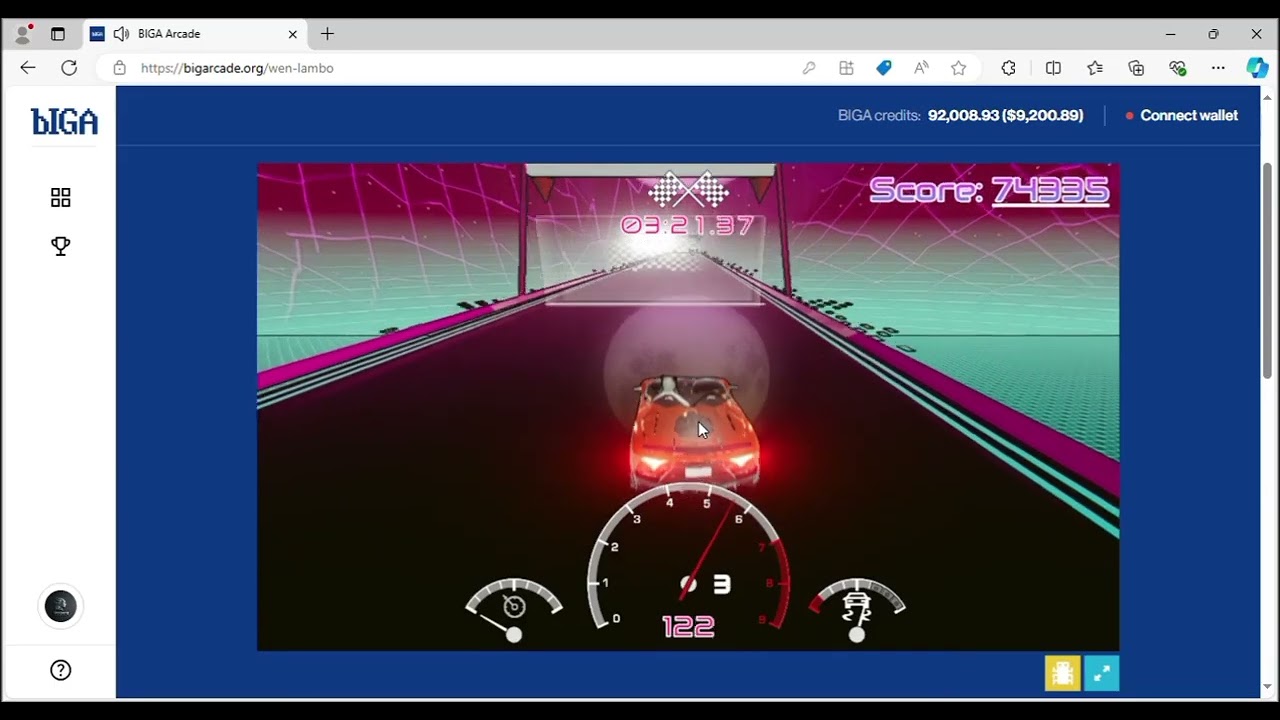Click the BIGA logo in sidebar
Screen dimensions: 1280x720
pyautogui.click(x=64, y=122)
